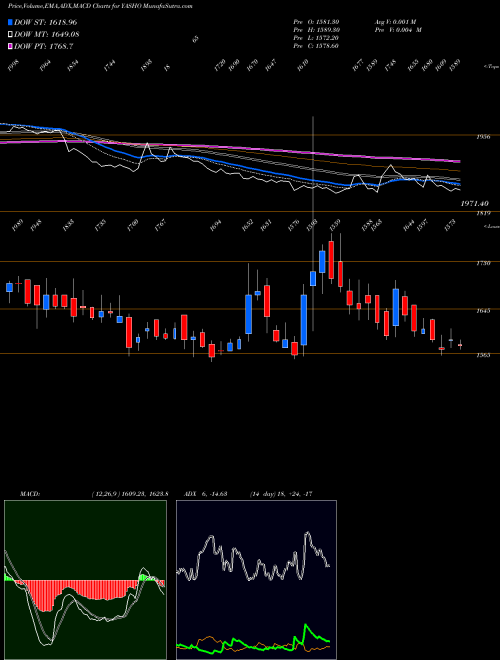
Task: Click the 'Pre H: 1589.30' value
Action: point(316,30)
